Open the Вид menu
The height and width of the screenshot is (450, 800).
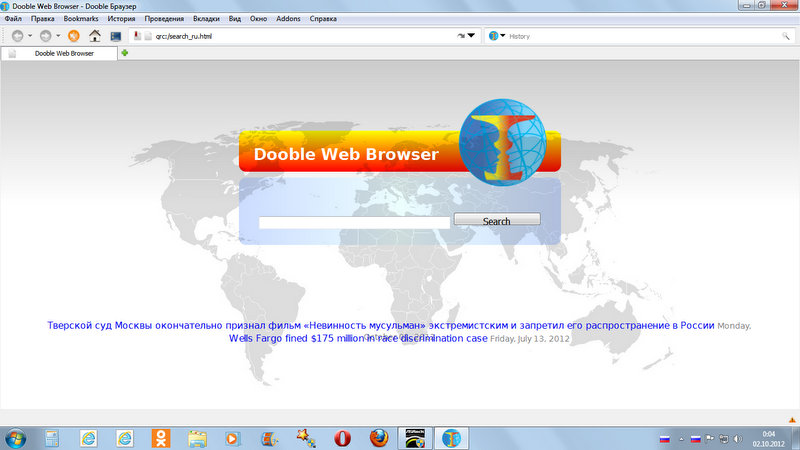tap(235, 18)
